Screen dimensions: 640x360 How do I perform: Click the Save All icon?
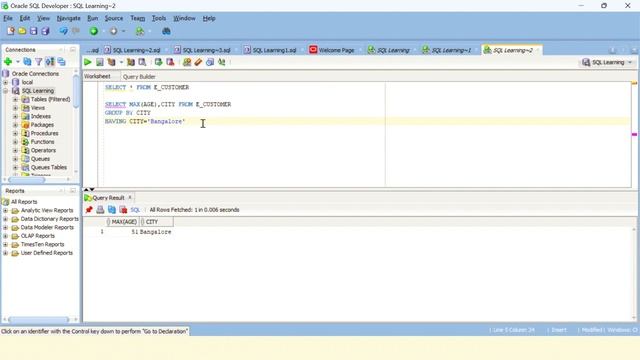pos(45,31)
